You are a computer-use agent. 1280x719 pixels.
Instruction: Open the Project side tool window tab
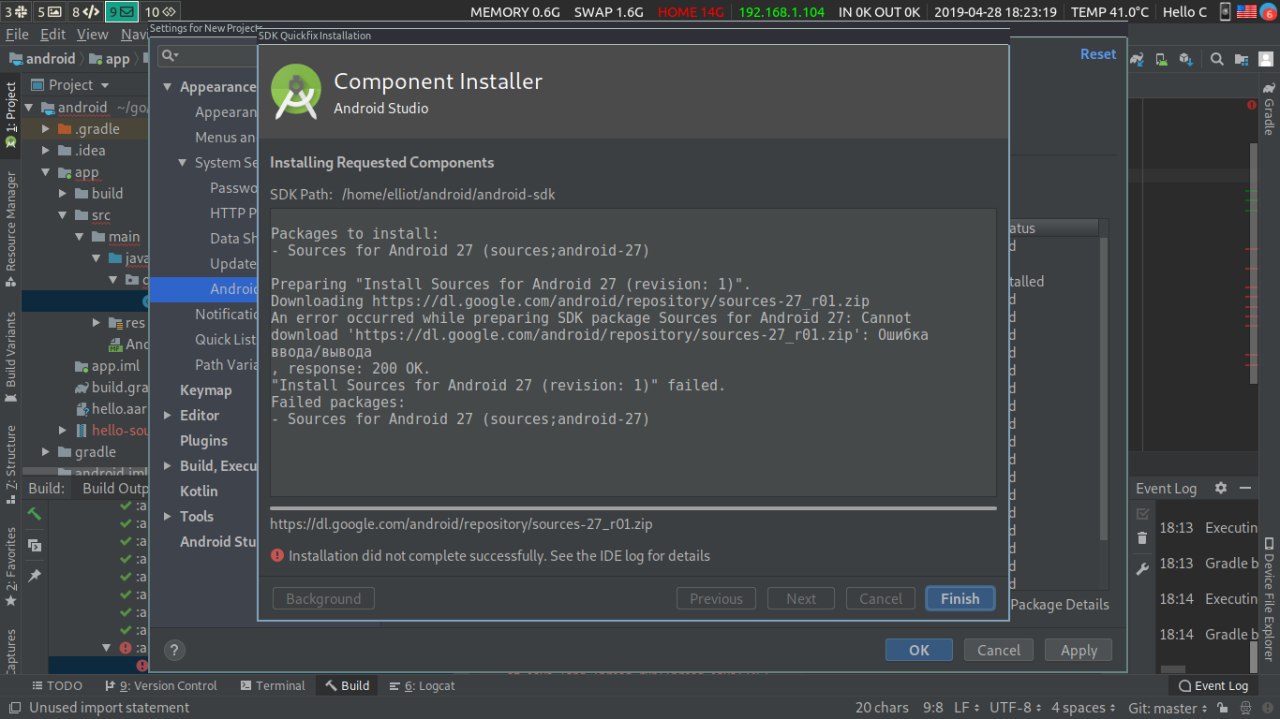tap(11, 115)
